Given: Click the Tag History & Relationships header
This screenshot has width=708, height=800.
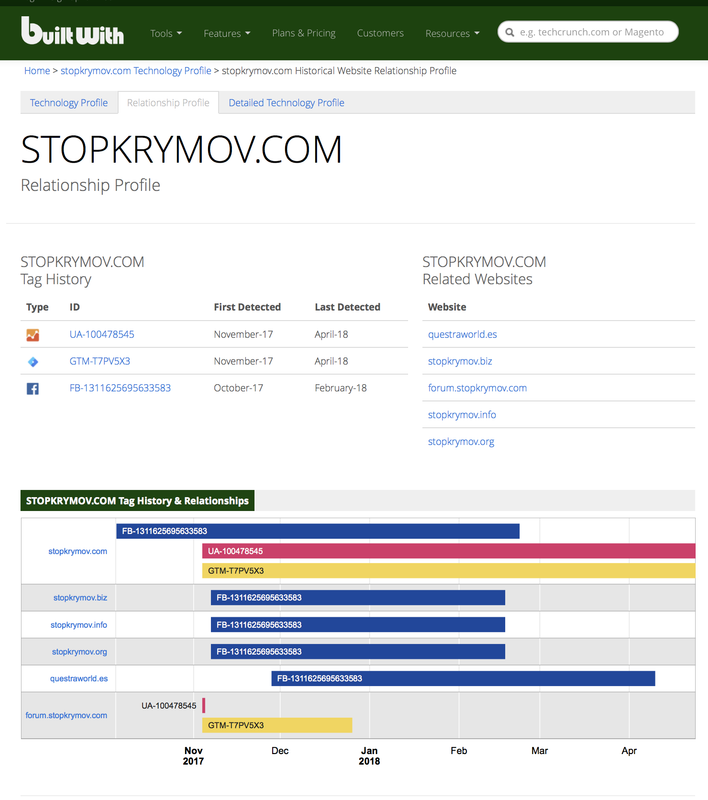Looking at the screenshot, I should 137,501.
